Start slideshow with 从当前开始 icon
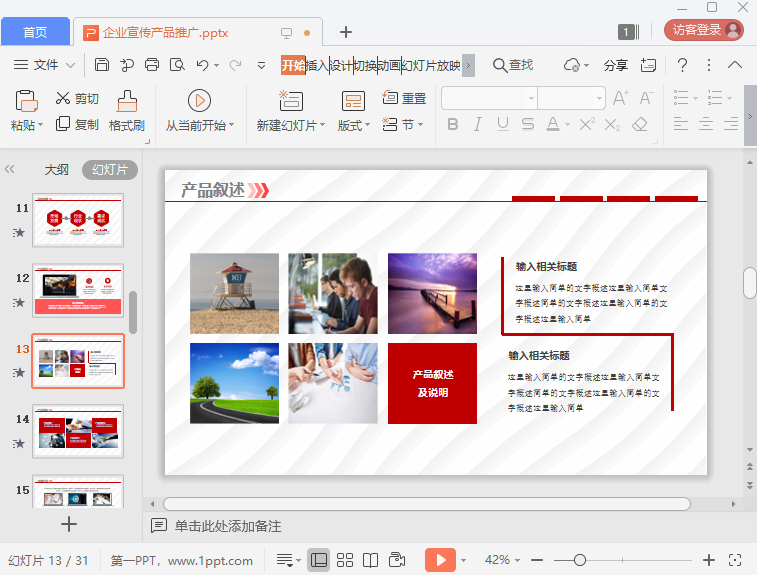The width and height of the screenshot is (757, 575). [199, 101]
